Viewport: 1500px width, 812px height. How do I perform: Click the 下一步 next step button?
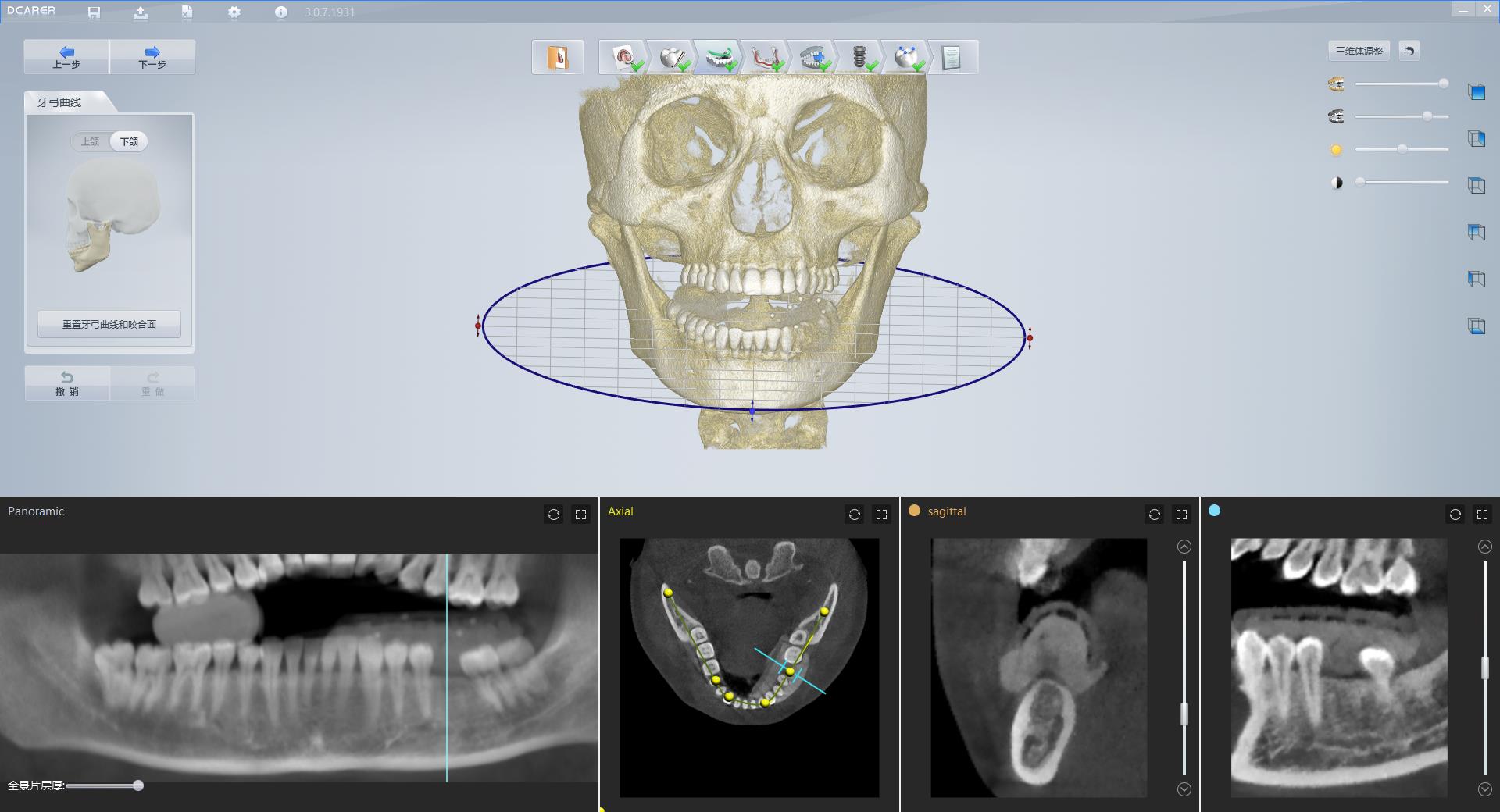pyautogui.click(x=152, y=57)
